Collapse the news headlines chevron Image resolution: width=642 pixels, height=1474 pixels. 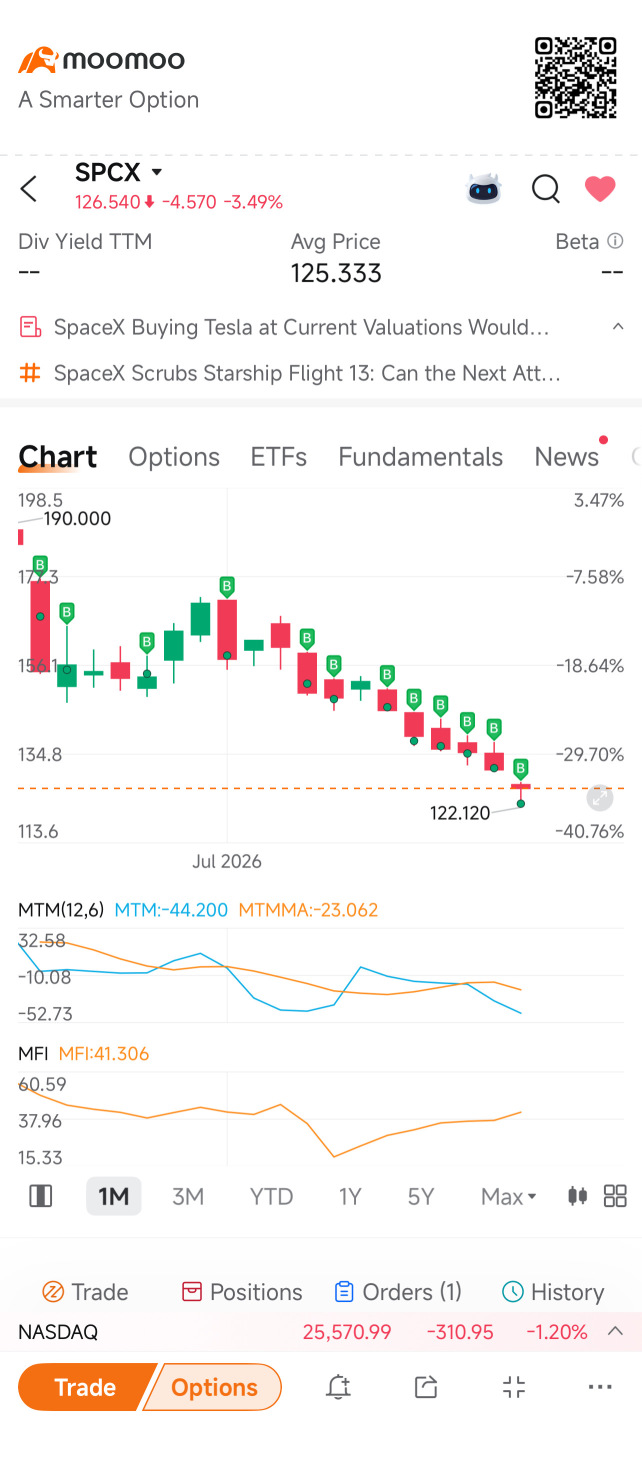tap(618, 327)
